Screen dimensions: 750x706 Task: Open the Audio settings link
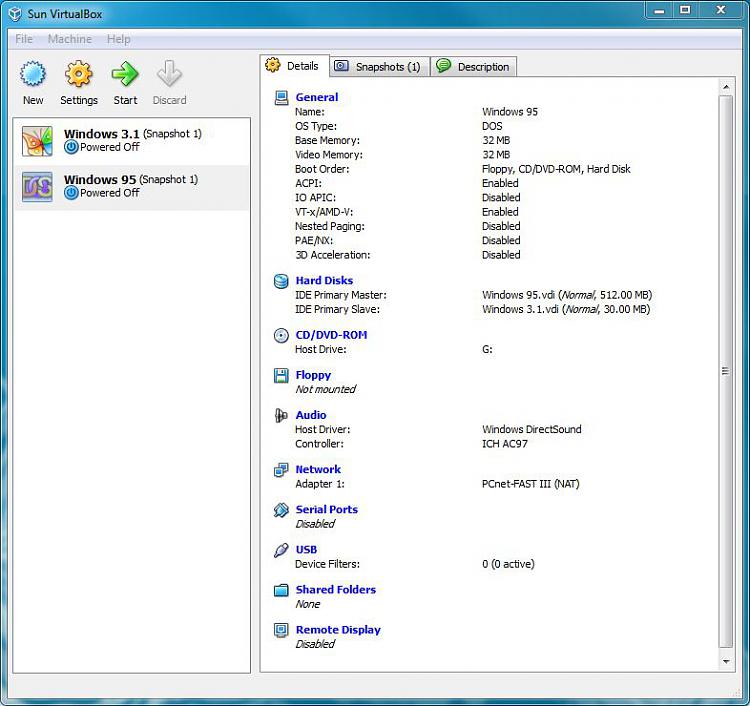click(311, 415)
